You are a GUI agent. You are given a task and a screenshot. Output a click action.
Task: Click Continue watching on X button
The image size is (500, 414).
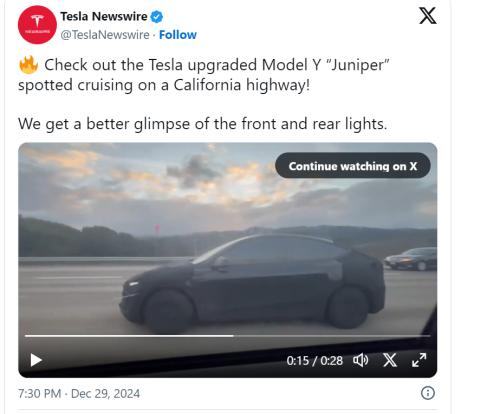point(353,166)
